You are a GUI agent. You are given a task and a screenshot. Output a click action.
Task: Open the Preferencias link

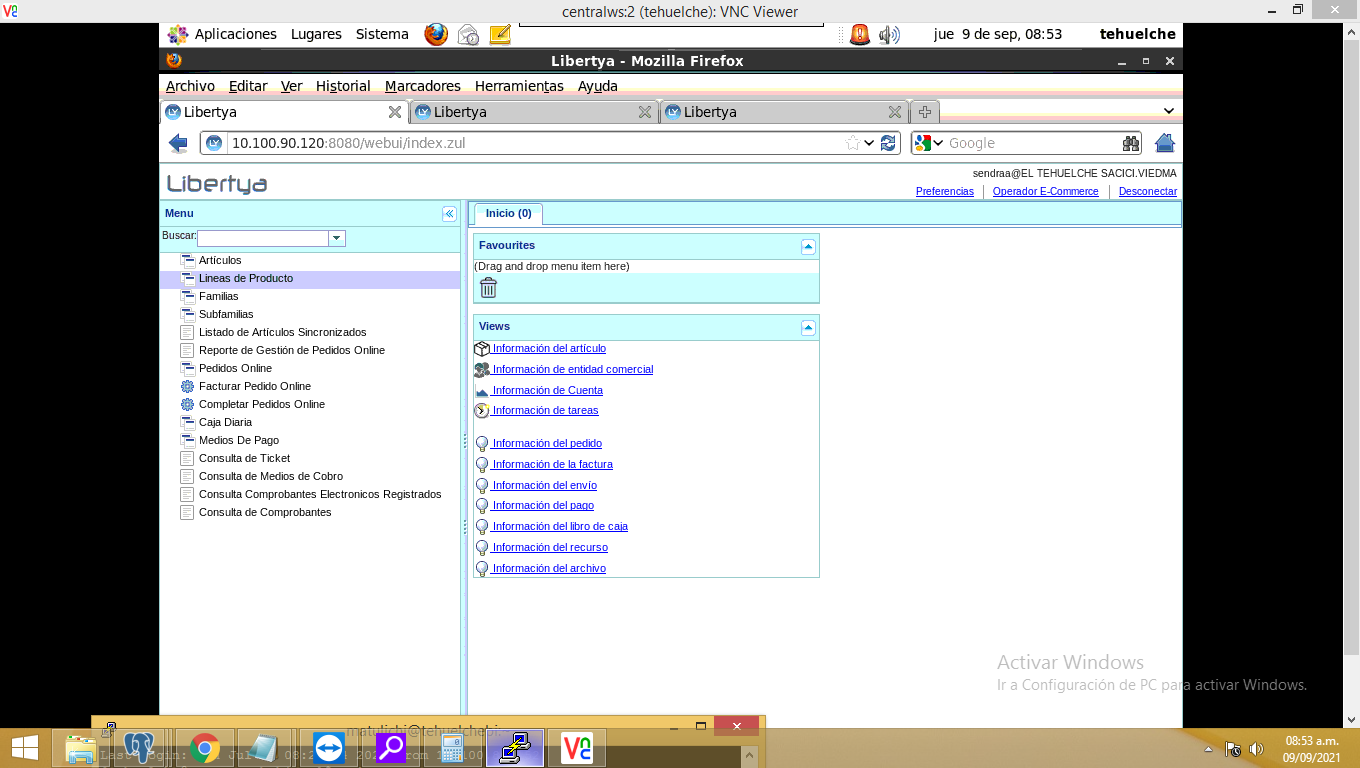point(945,191)
